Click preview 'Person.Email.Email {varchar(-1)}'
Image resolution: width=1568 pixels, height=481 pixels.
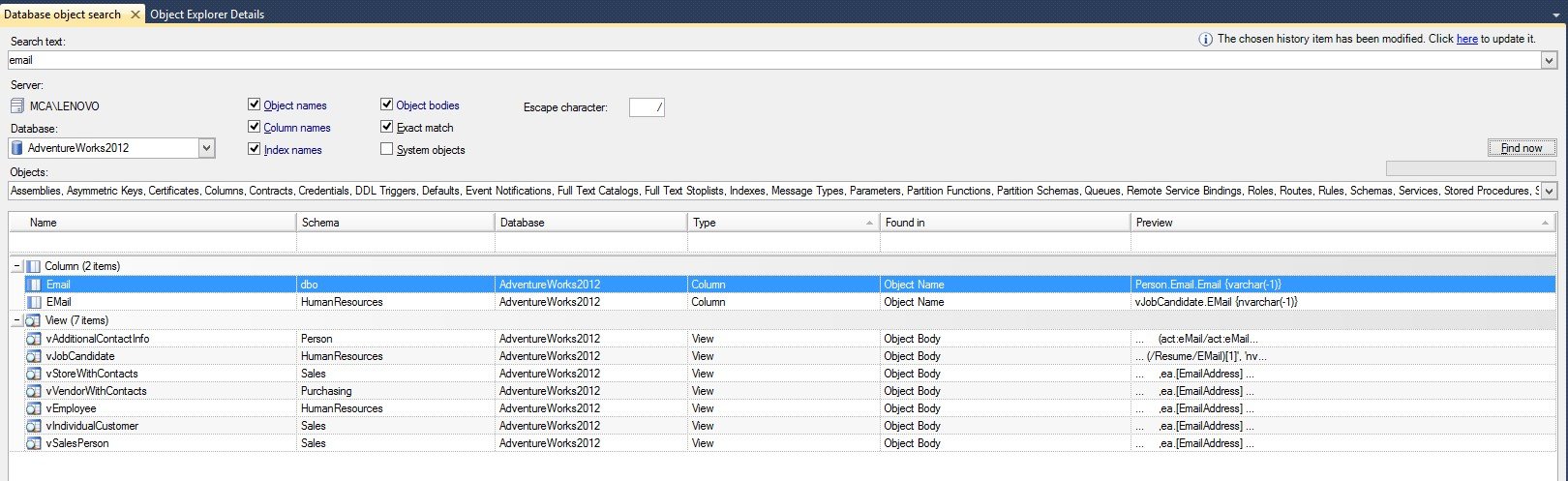point(1208,285)
